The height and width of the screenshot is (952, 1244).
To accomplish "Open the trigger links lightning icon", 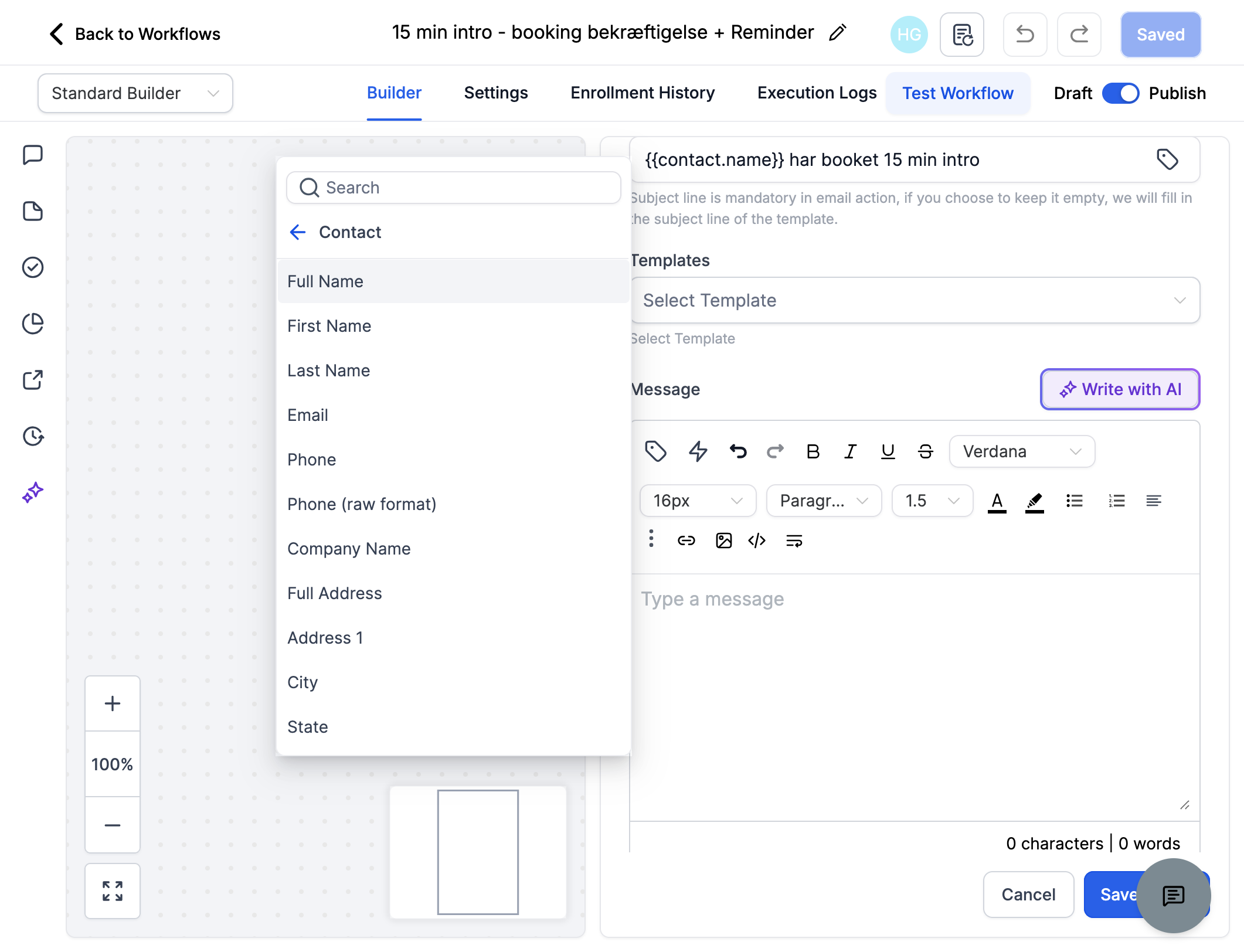I will click(698, 451).
